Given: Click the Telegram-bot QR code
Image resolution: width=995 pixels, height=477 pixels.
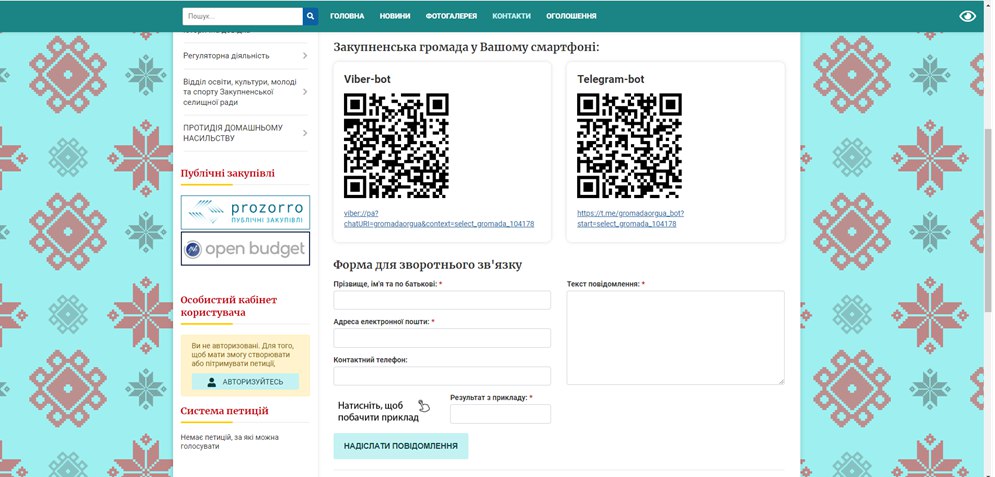Looking at the screenshot, I should click(x=629, y=146).
